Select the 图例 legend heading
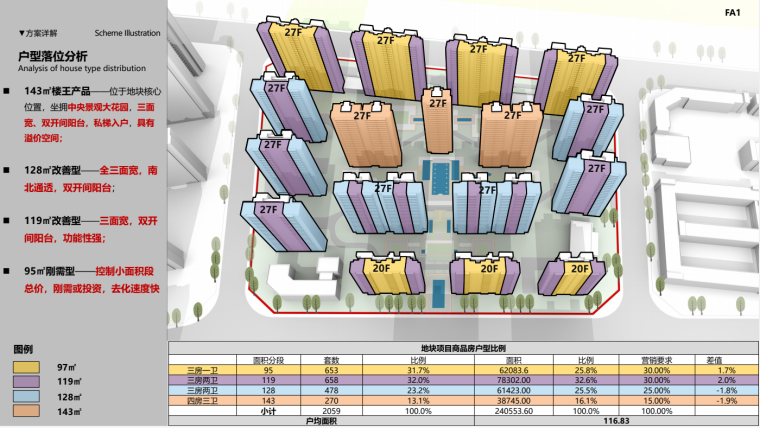This screenshot has height=428, width=760. (24, 349)
